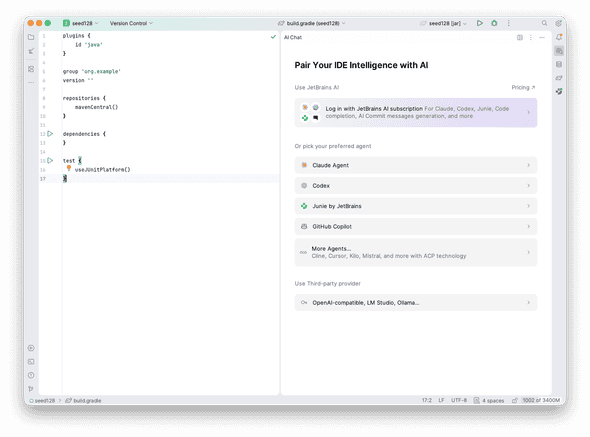
Task: Click line number 17 in the gutter
Action: pyautogui.click(x=43, y=179)
